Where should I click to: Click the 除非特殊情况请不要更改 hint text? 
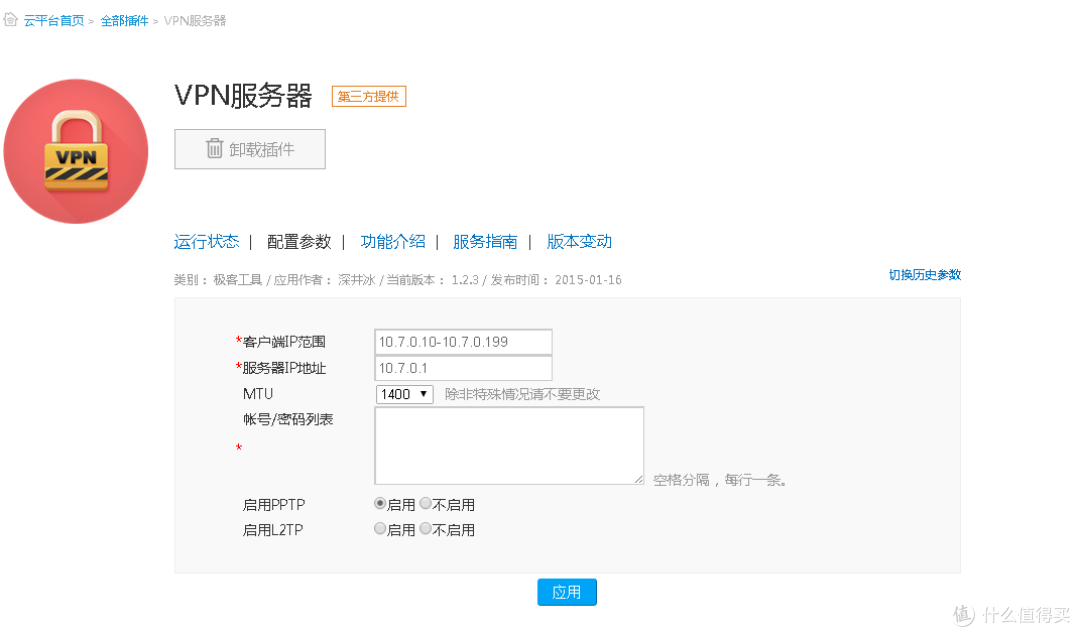522,394
